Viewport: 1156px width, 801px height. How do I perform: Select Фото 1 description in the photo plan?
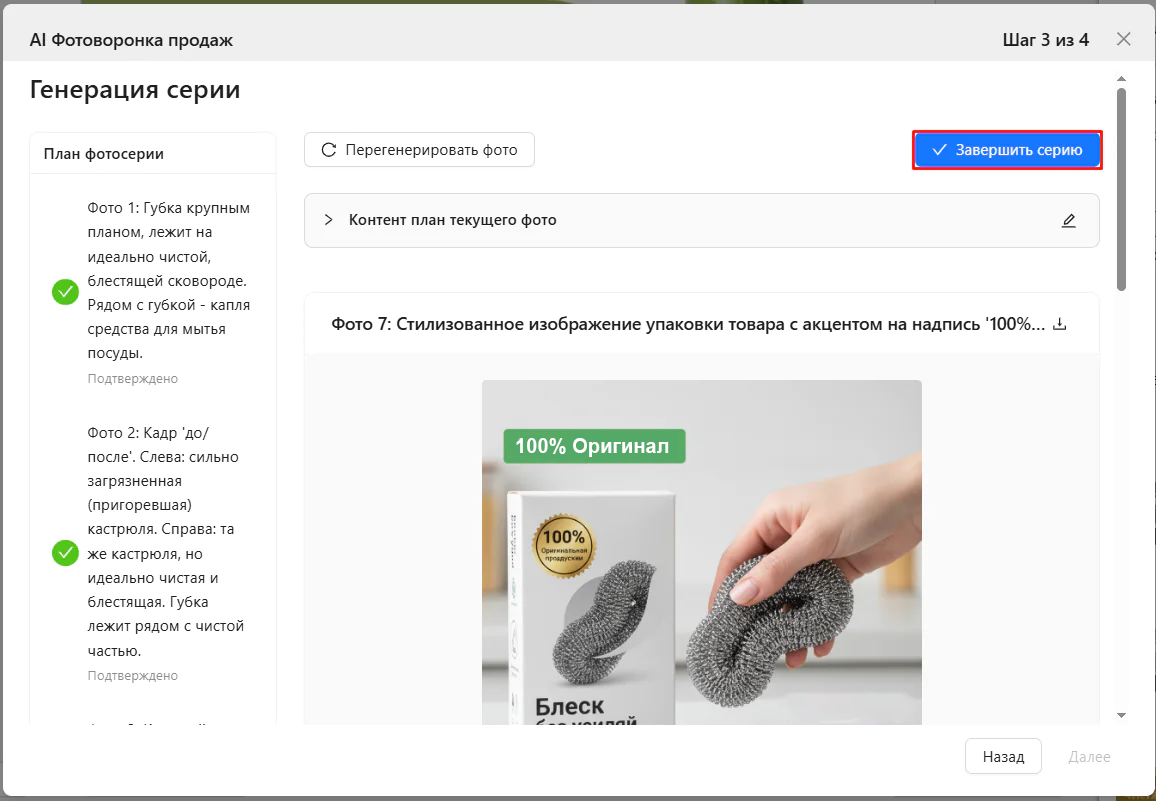pos(168,280)
